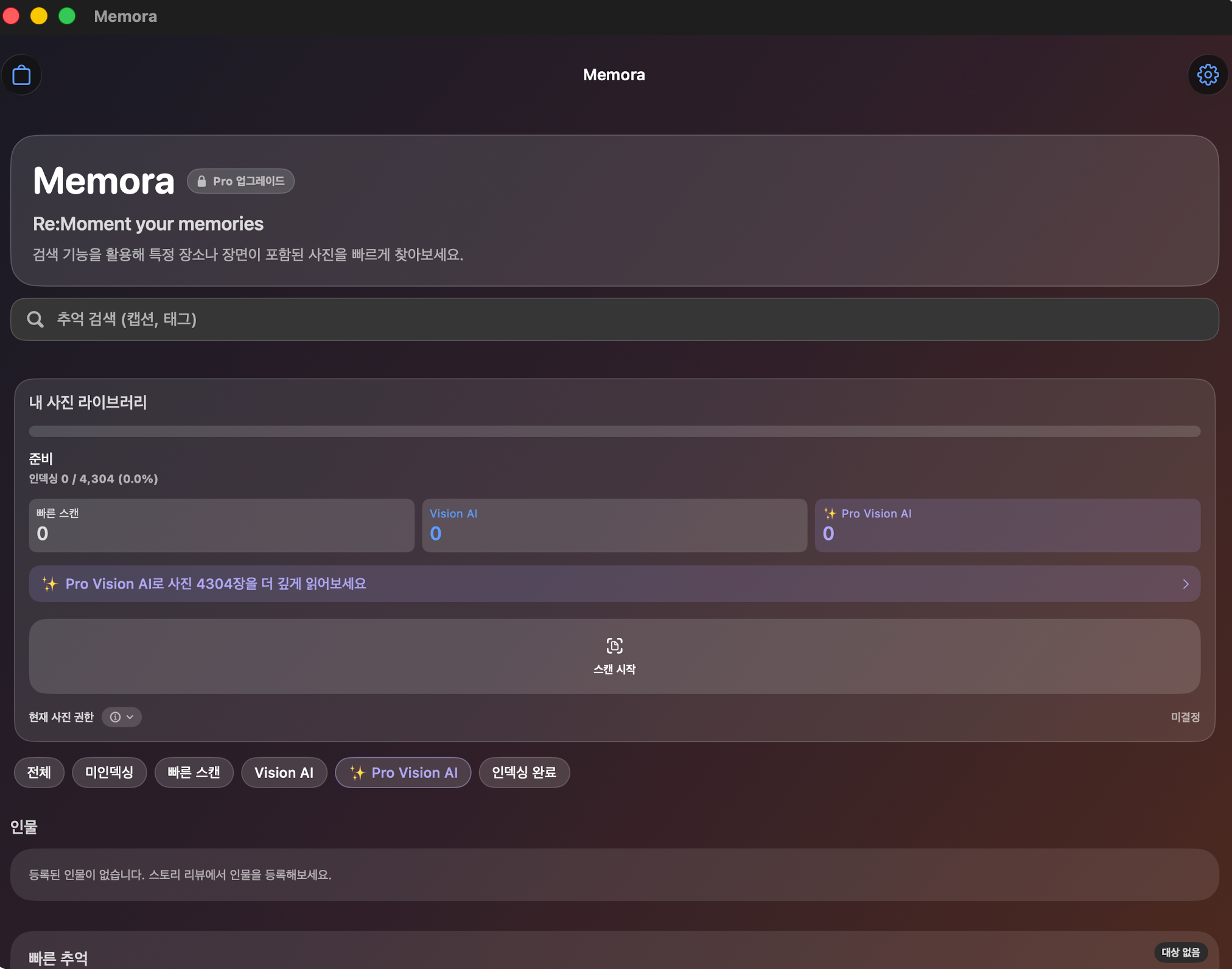Expand the photo permission dropdown chevron
This screenshot has width=1232, height=969.
(130, 717)
